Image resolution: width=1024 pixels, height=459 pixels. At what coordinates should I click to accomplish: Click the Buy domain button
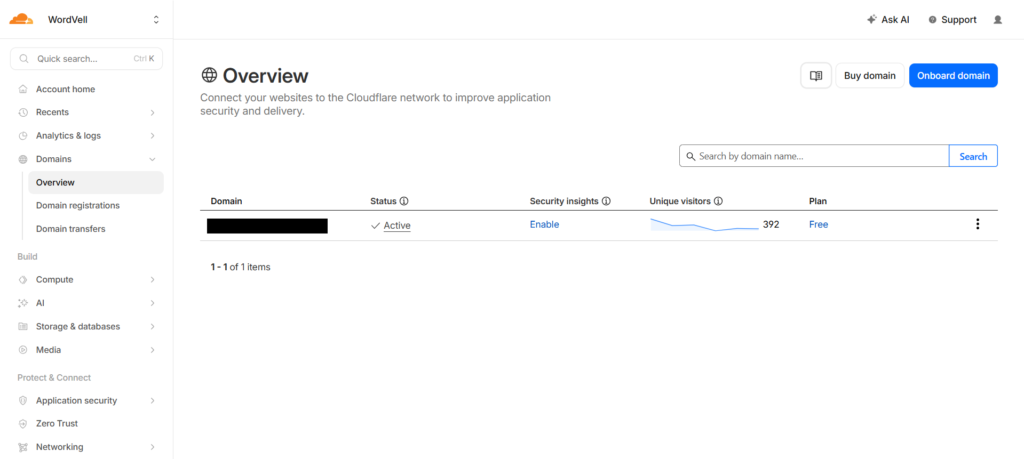[x=870, y=76]
